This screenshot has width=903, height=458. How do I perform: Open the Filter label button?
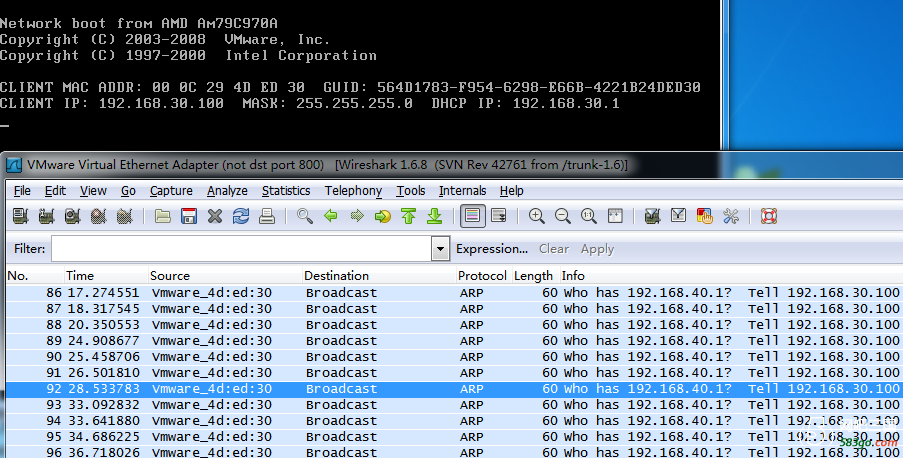29,249
